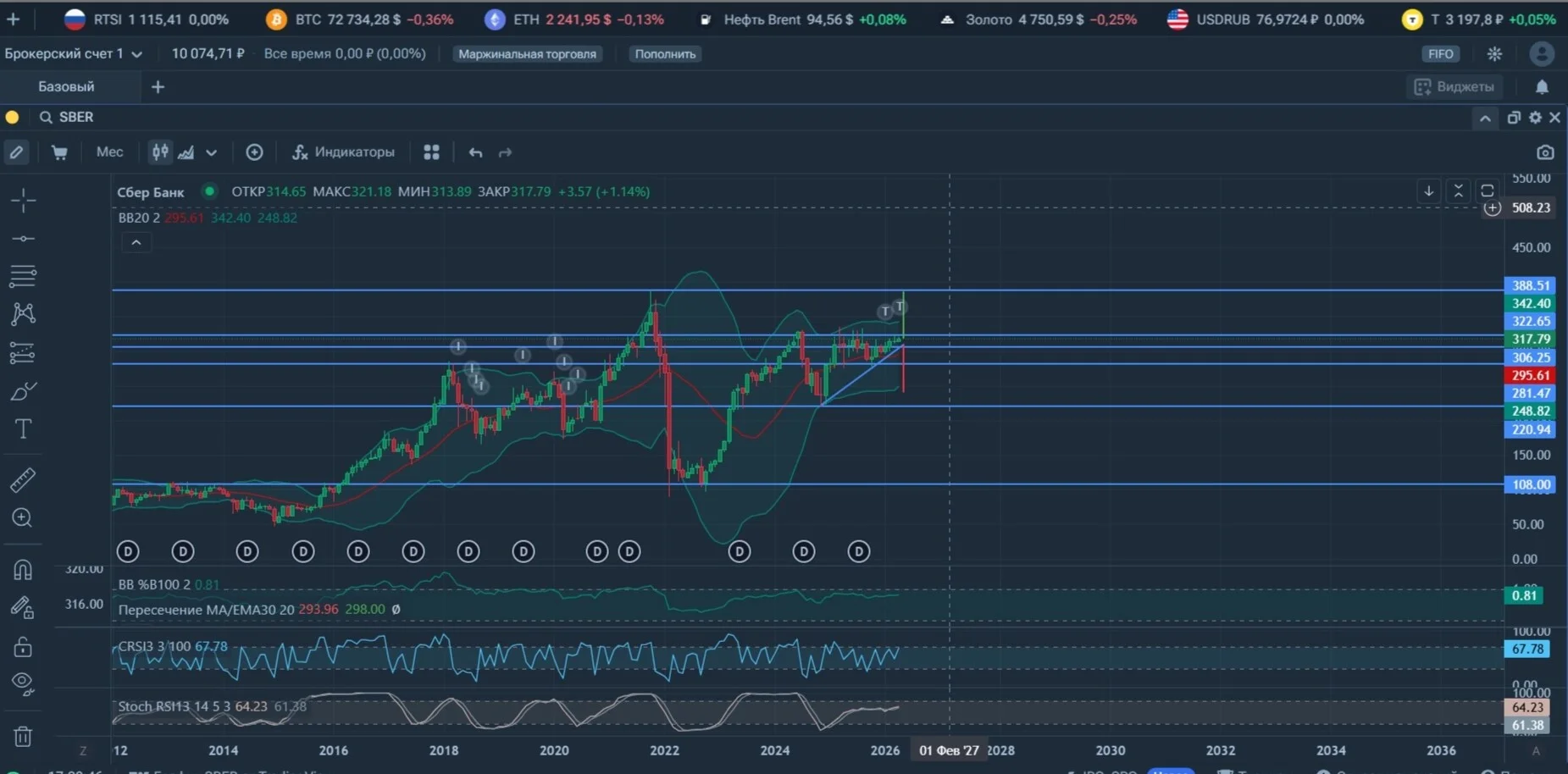Take a chart snapshot with camera icon

tap(1545, 152)
